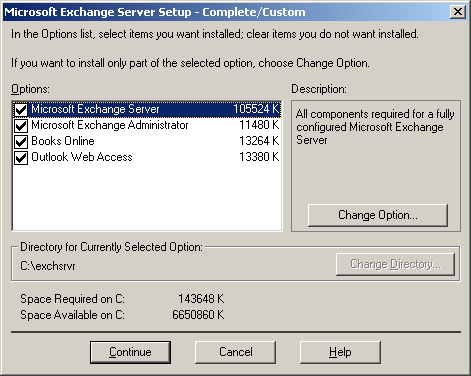
Task: Open Help for this dialog
Action: tap(340, 352)
